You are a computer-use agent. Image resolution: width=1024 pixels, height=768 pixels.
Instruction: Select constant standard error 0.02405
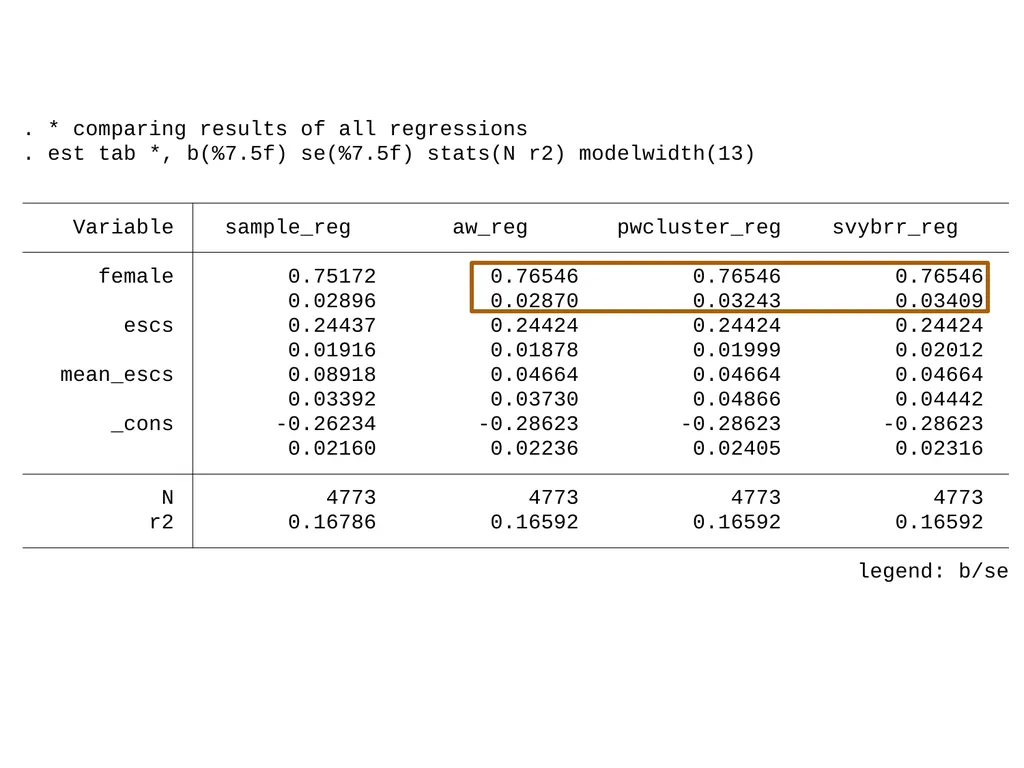click(x=737, y=449)
